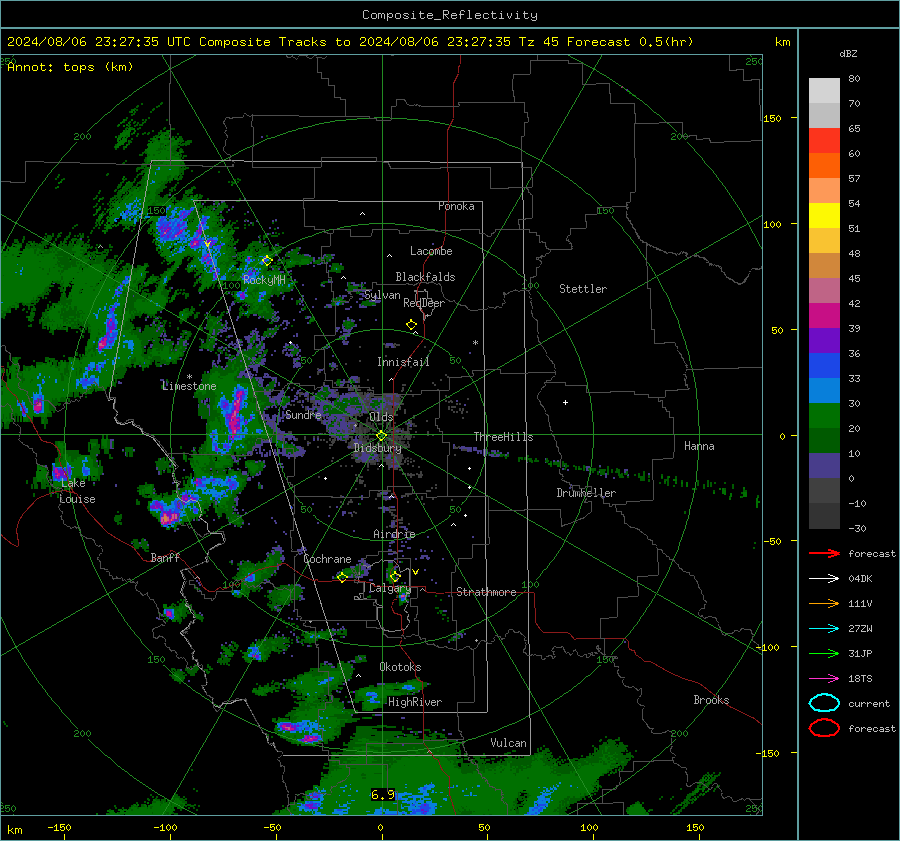The width and height of the screenshot is (900, 841).
Task: Click asterisk marker above Limestone label
Action: (x=189, y=377)
